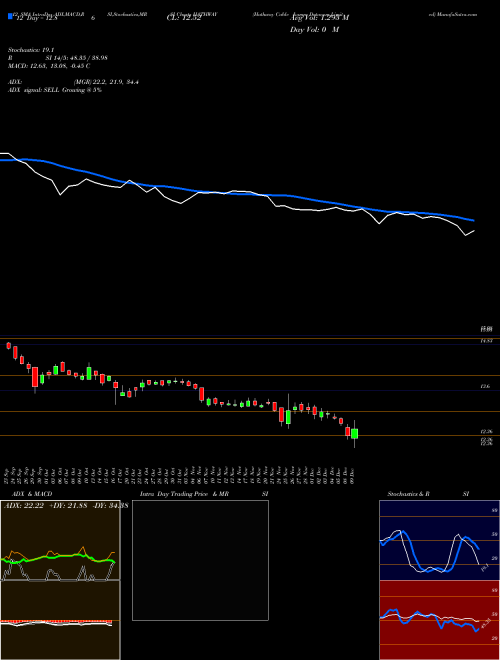The width and height of the screenshot is (500, 660).
Task: Click 'Intra Day Trading Price & MR' title
Action: [x=185, y=494]
